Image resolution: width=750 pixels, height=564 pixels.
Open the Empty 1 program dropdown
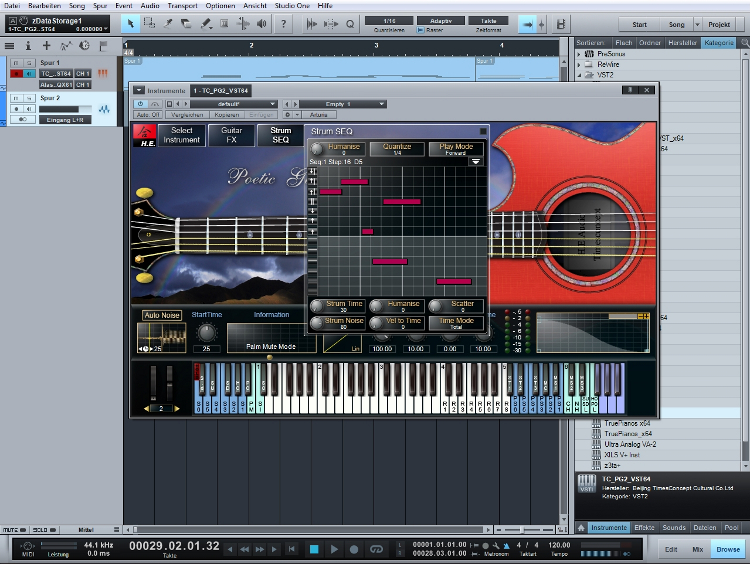point(342,104)
